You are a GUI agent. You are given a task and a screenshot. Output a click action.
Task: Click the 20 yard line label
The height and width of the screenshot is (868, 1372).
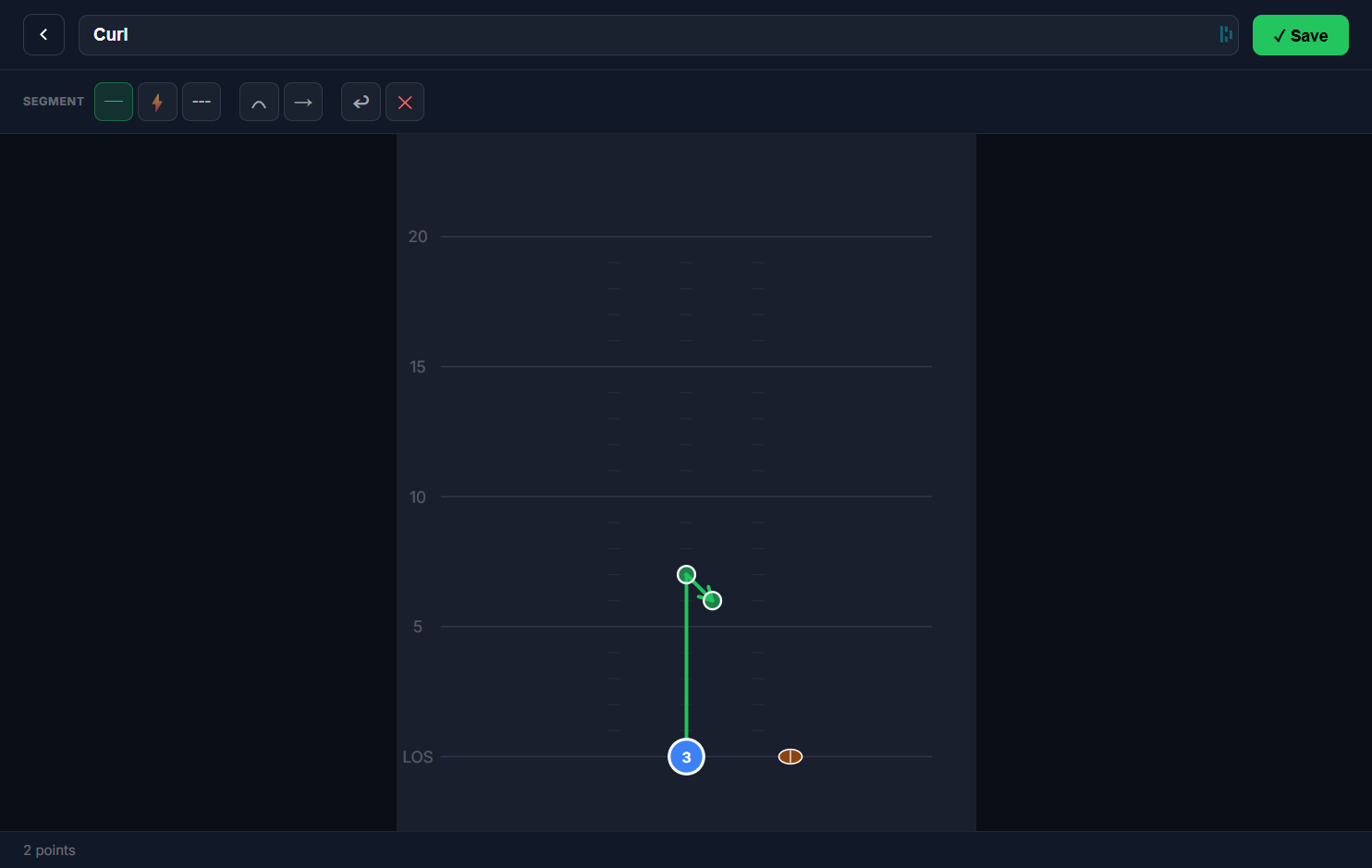click(x=418, y=237)
